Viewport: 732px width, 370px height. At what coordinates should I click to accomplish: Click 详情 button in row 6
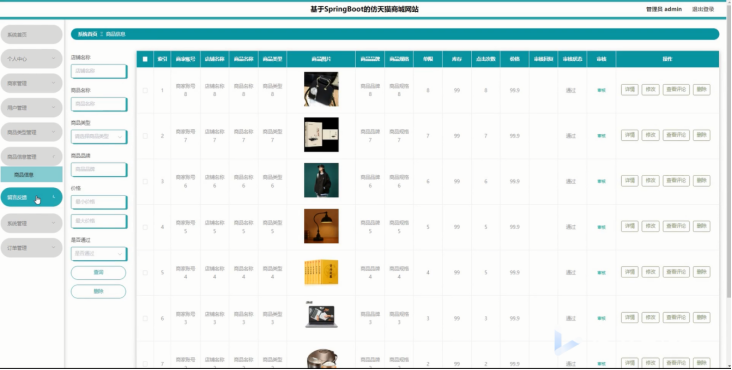[630, 318]
